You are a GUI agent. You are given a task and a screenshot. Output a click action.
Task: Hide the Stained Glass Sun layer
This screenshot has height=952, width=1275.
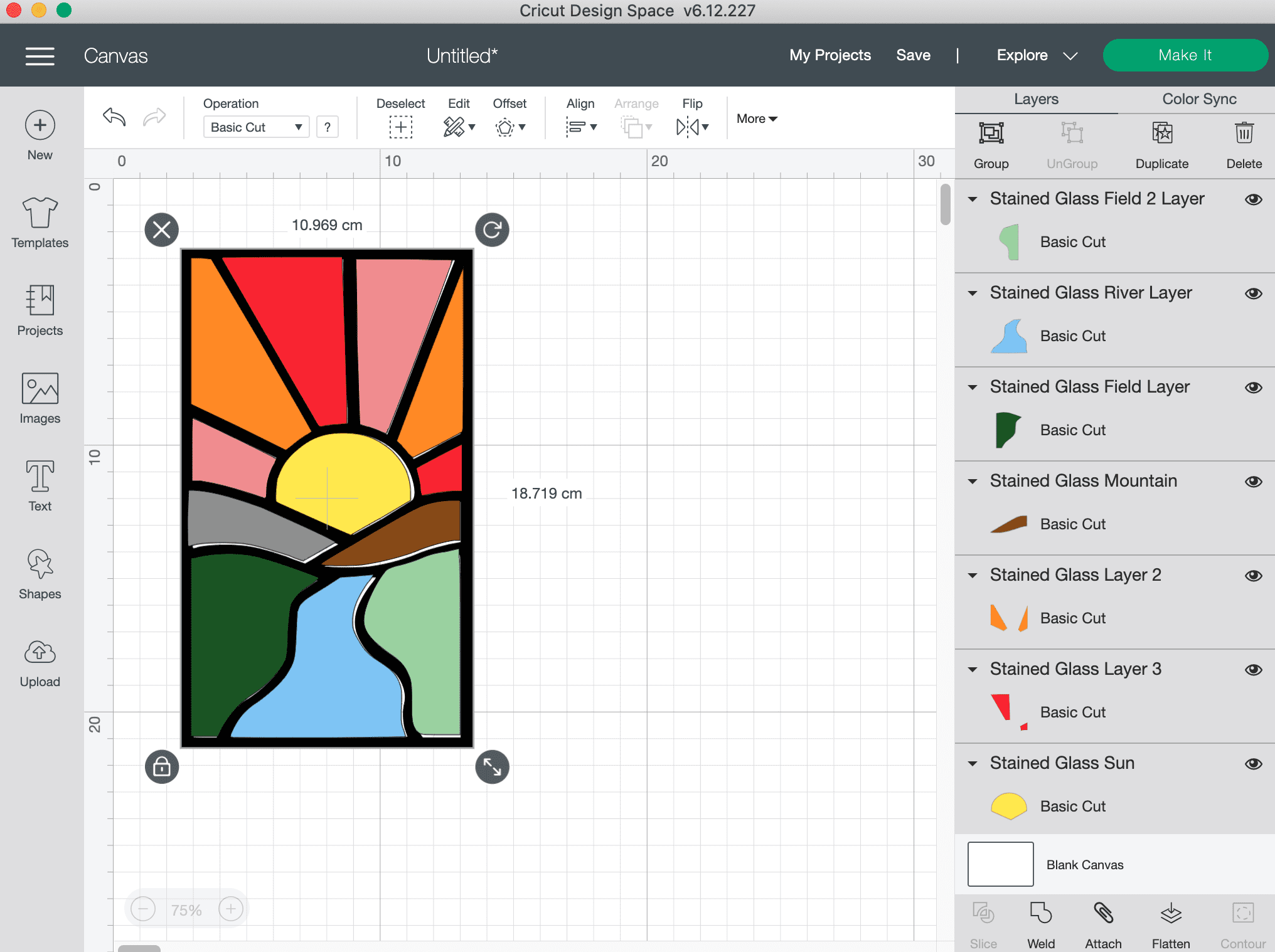(x=1254, y=764)
